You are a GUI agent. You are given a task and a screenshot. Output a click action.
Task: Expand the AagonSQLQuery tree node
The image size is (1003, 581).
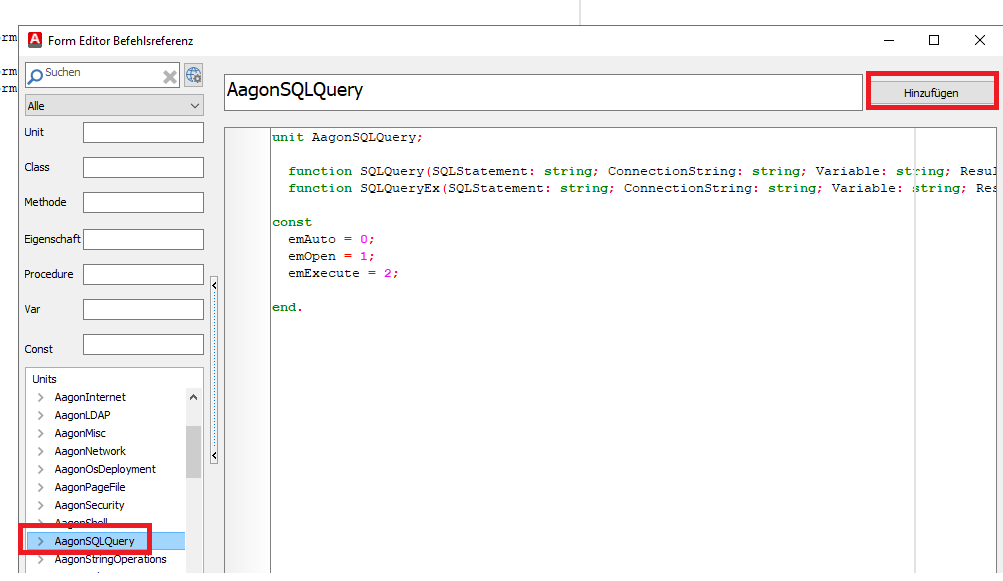(x=41, y=541)
